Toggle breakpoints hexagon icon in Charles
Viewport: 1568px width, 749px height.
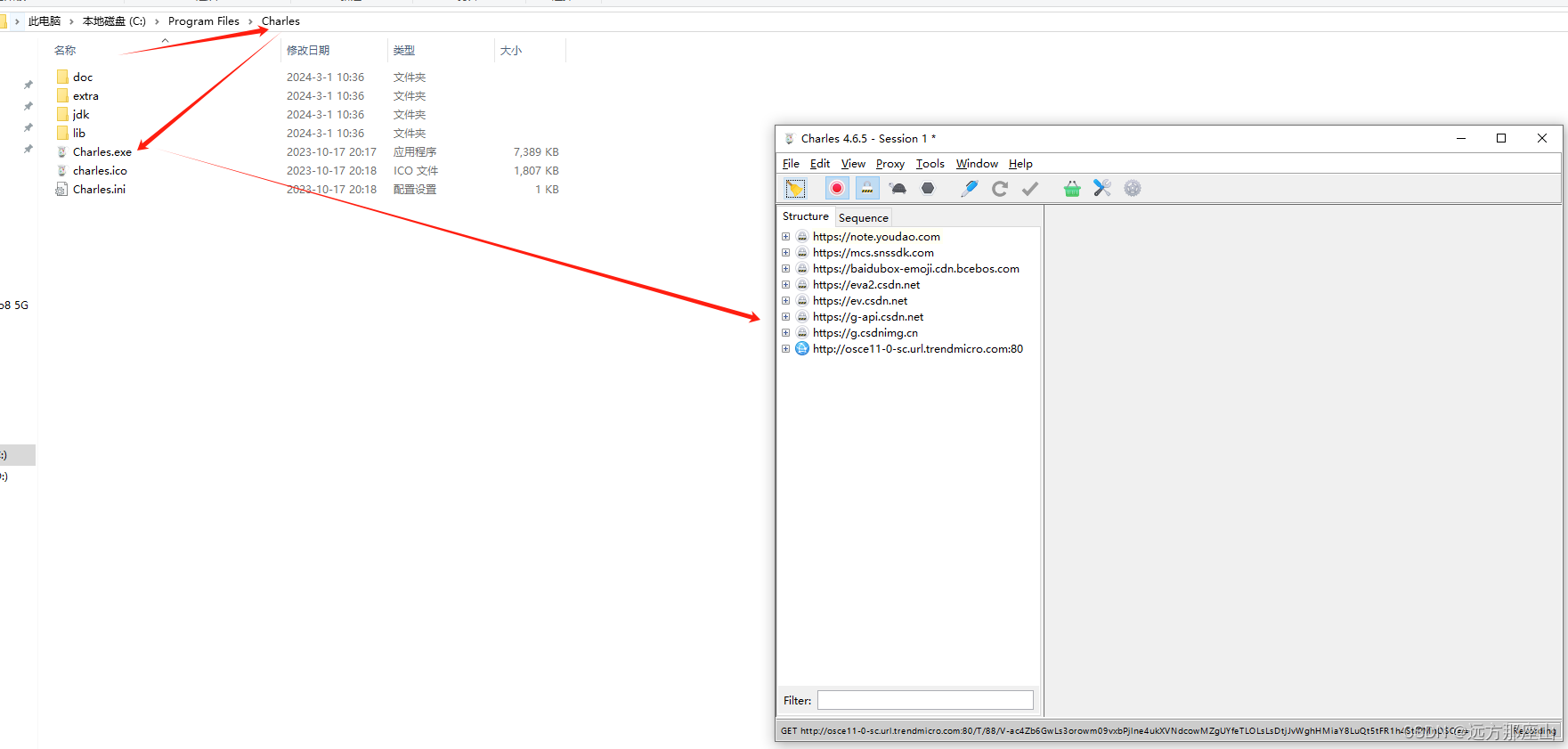928,188
